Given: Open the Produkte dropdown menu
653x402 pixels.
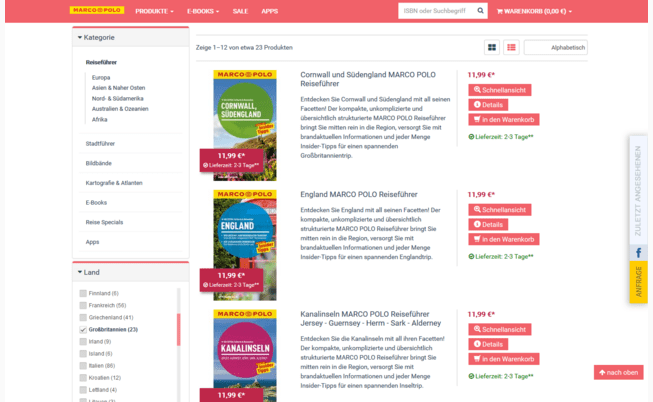Looking at the screenshot, I should click(154, 11).
